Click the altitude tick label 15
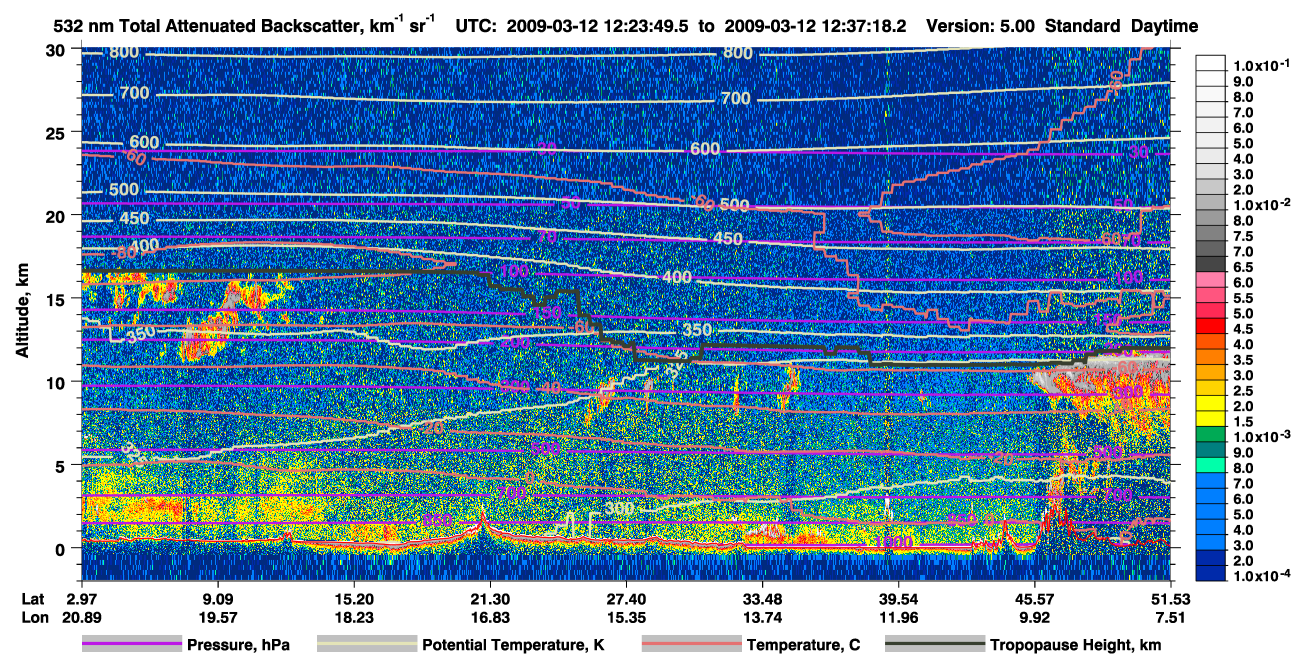Image resolution: width=1300 pixels, height=667 pixels. tap(58, 299)
